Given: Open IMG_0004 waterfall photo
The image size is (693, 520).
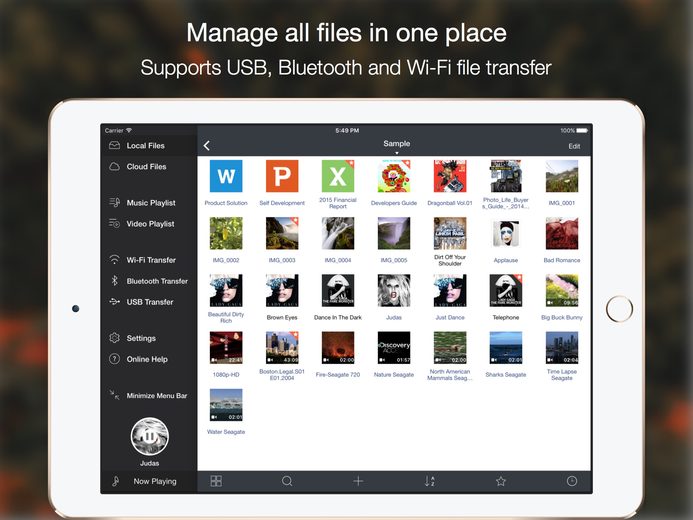Looking at the screenshot, I should point(338,233).
